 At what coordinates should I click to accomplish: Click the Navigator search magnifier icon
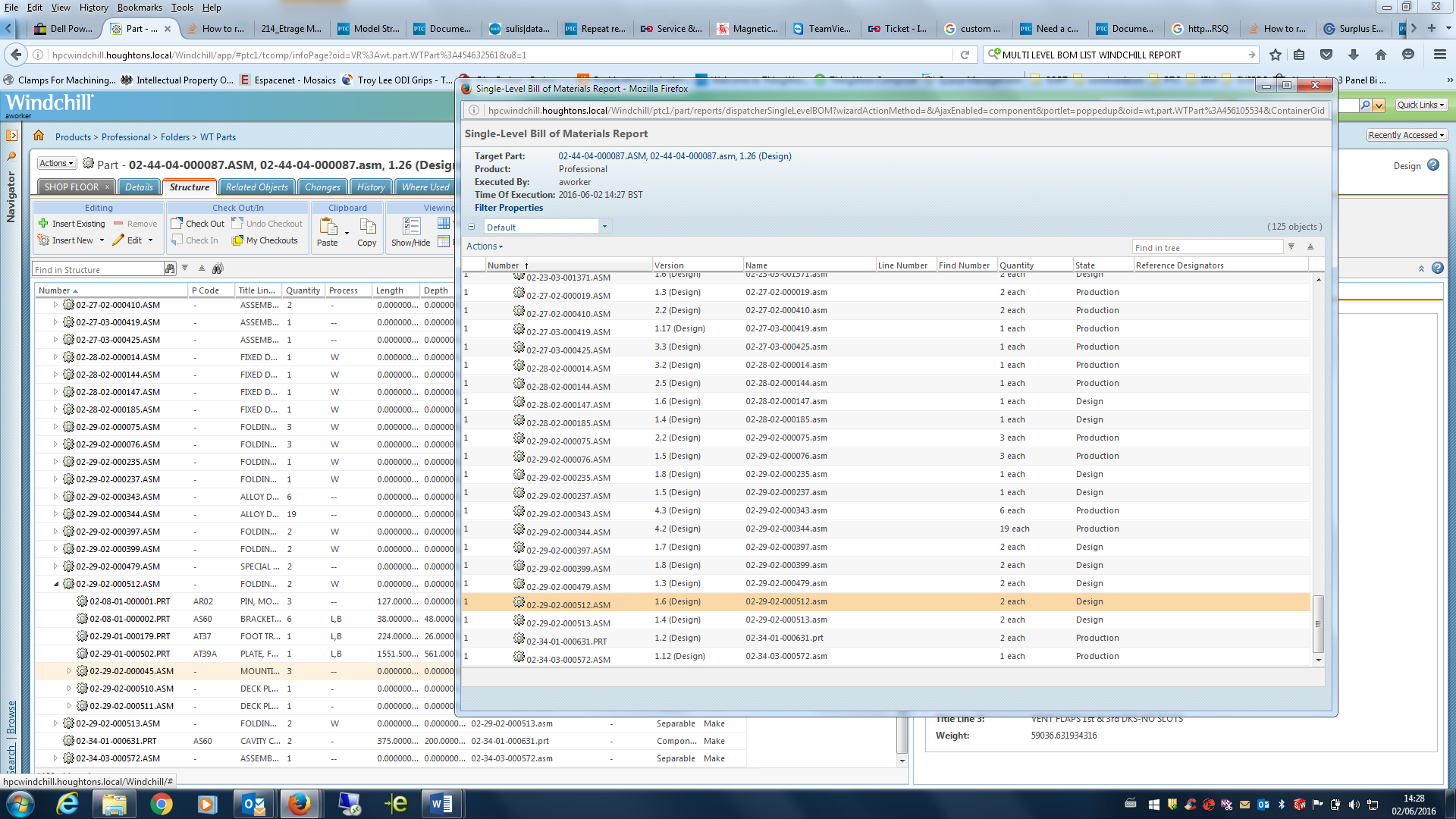click(x=11, y=156)
